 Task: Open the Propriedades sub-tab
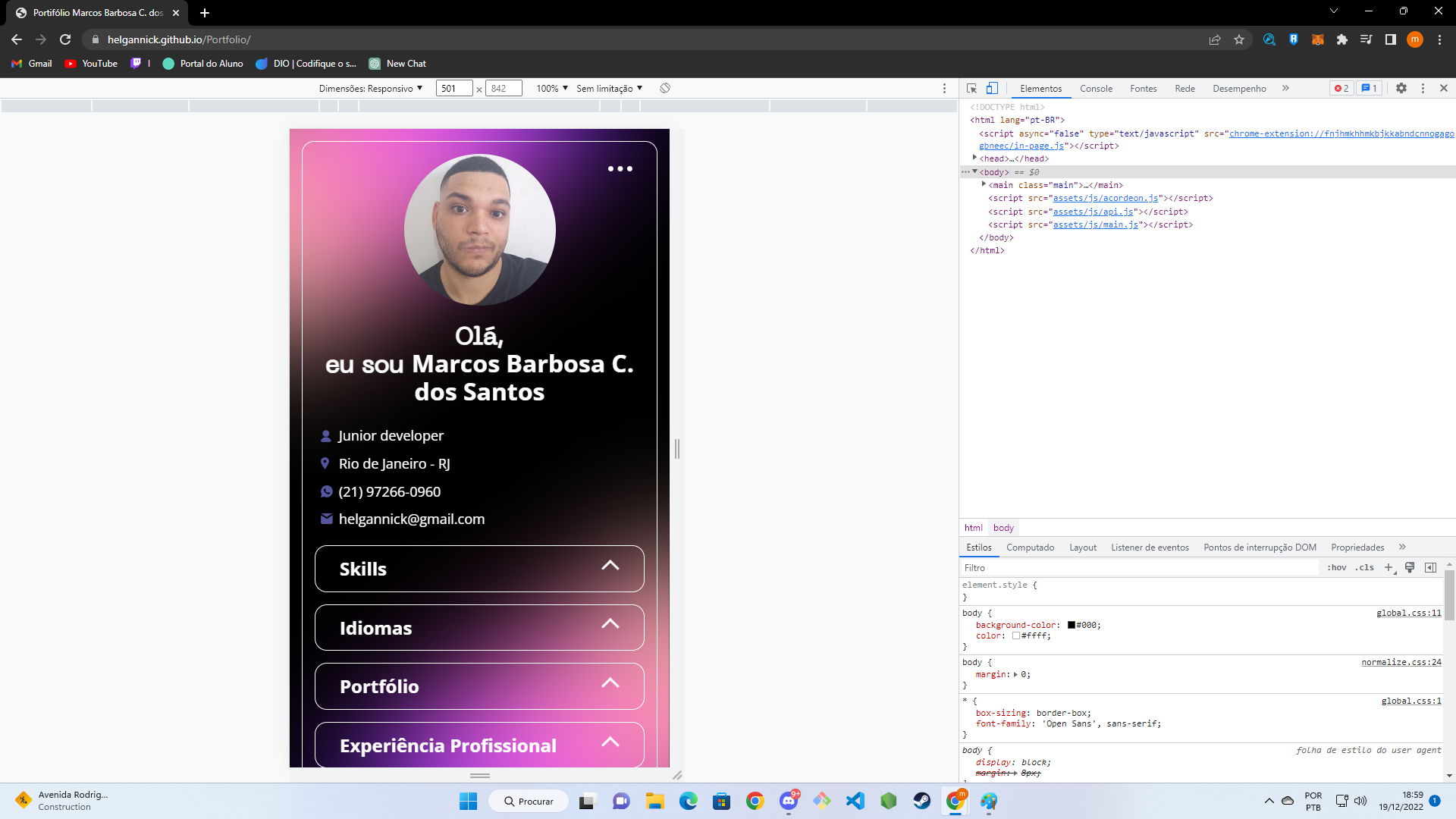pyautogui.click(x=1357, y=548)
